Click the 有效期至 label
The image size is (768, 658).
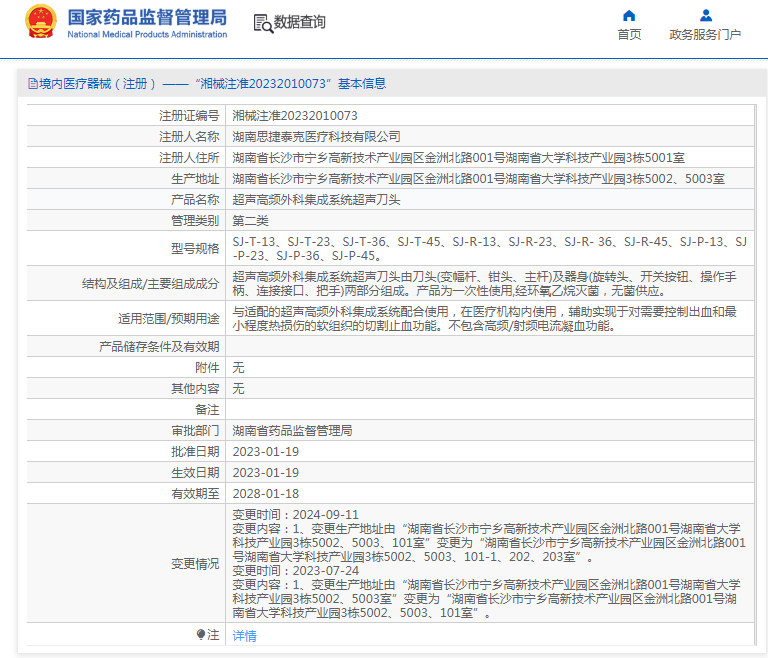(195, 494)
